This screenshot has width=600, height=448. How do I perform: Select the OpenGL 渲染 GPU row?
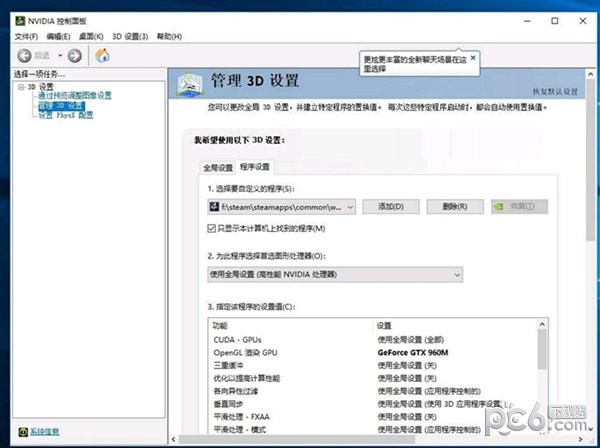[373, 353]
